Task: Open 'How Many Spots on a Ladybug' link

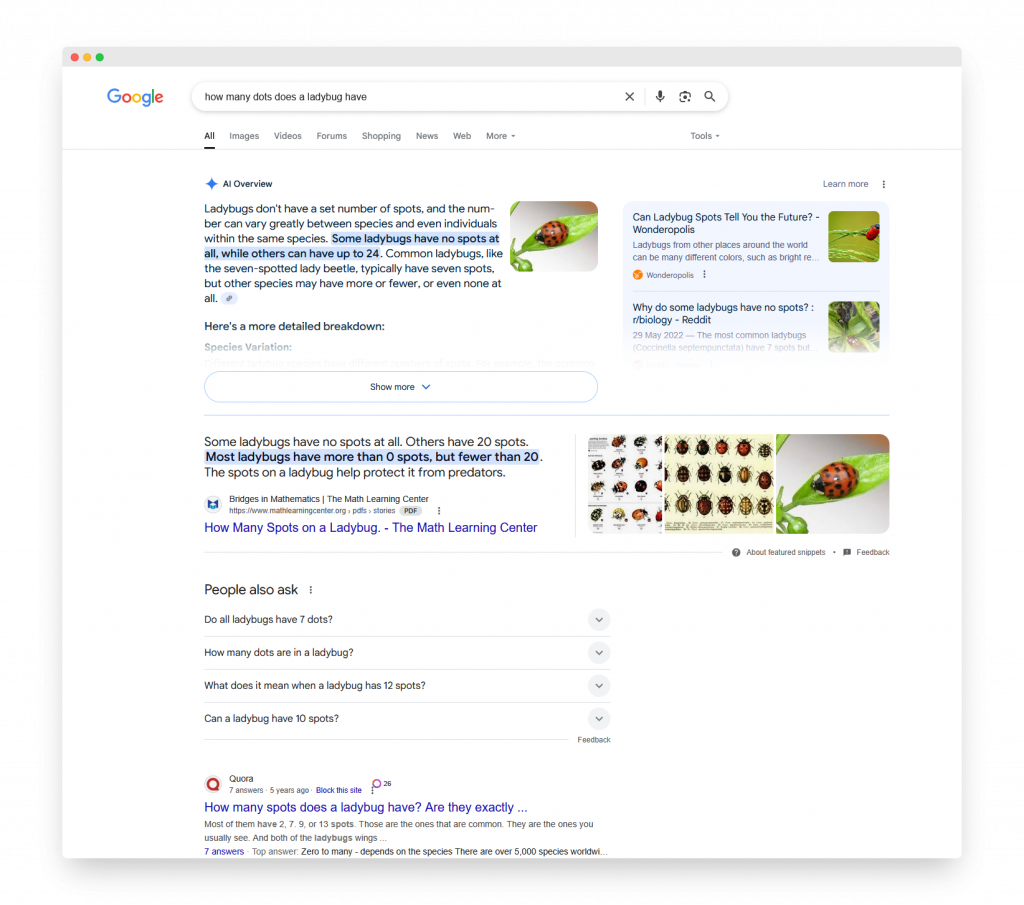Action: point(370,528)
